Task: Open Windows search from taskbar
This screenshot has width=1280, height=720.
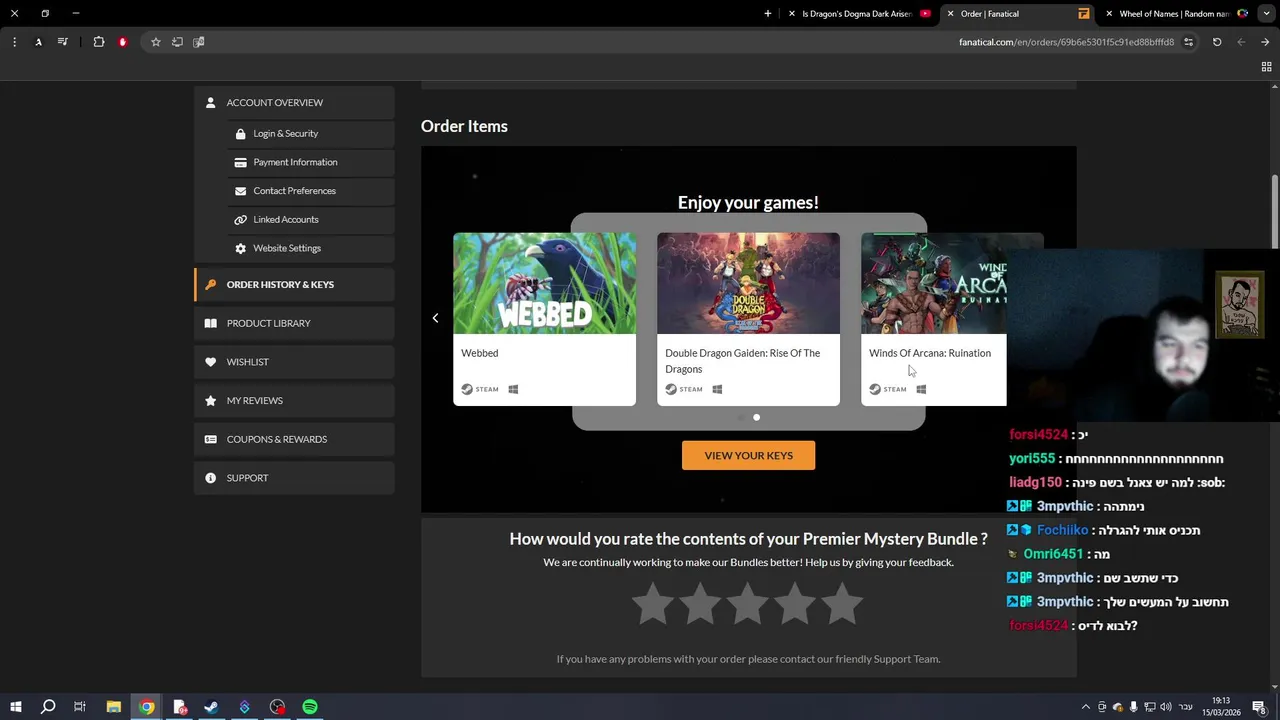Action: pyautogui.click(x=48, y=707)
